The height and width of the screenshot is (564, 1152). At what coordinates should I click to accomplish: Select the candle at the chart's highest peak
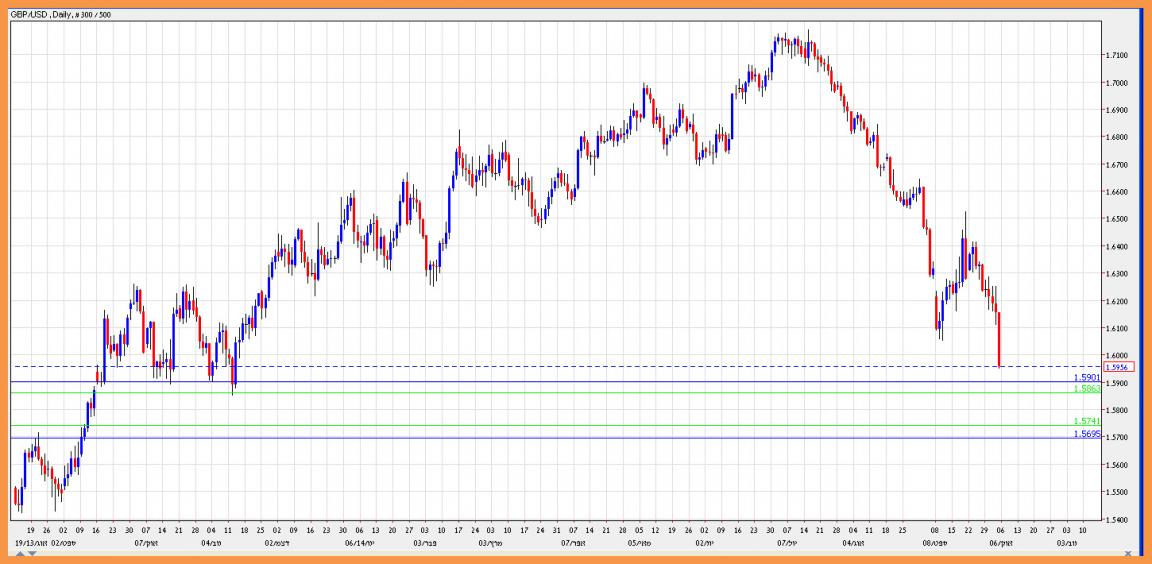pyautogui.click(x=777, y=40)
